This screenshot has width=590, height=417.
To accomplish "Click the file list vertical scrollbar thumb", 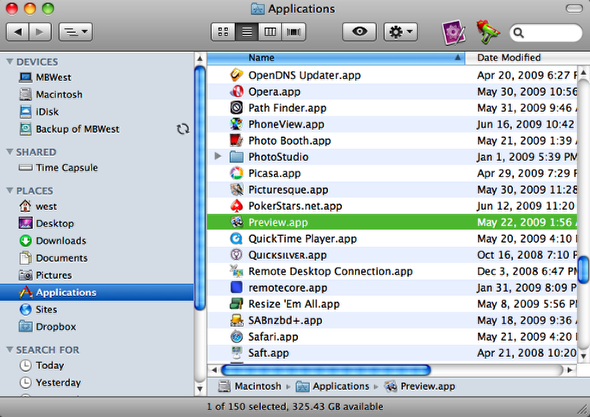I will tap(583, 269).
